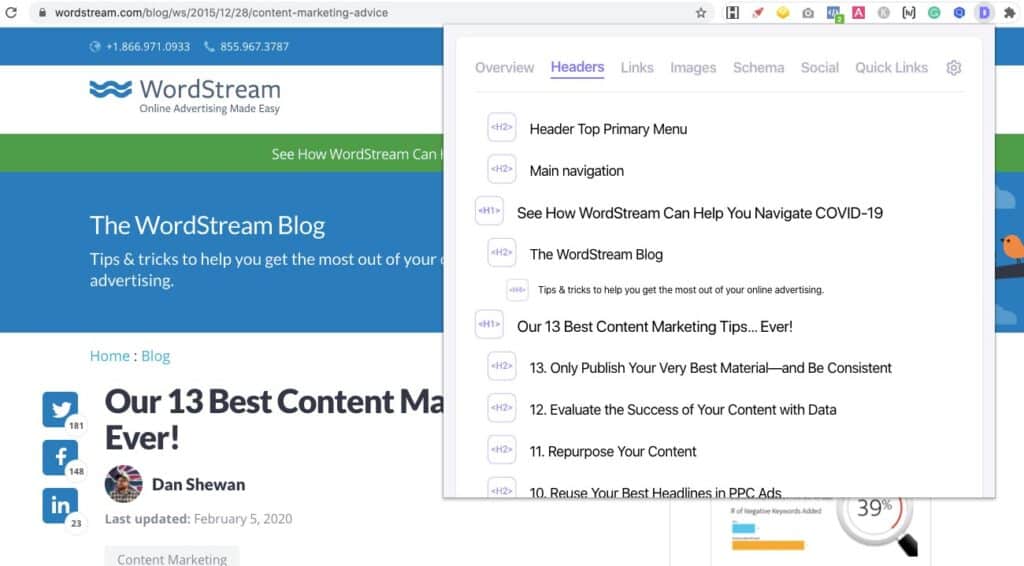Click the Blog breadcrumb link
Image resolution: width=1024 pixels, height=566 pixels.
[155, 356]
